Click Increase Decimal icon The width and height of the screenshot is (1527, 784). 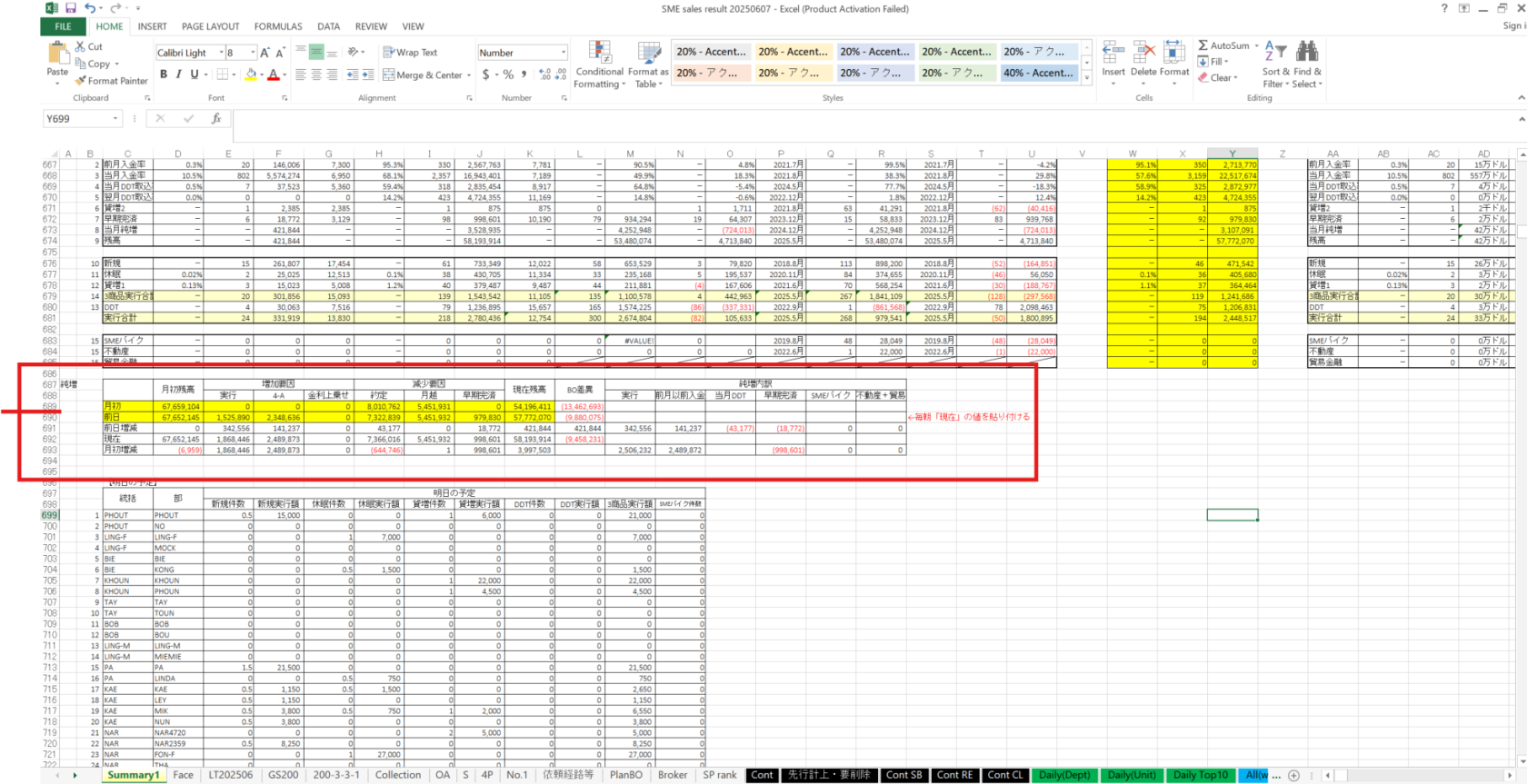coord(544,74)
